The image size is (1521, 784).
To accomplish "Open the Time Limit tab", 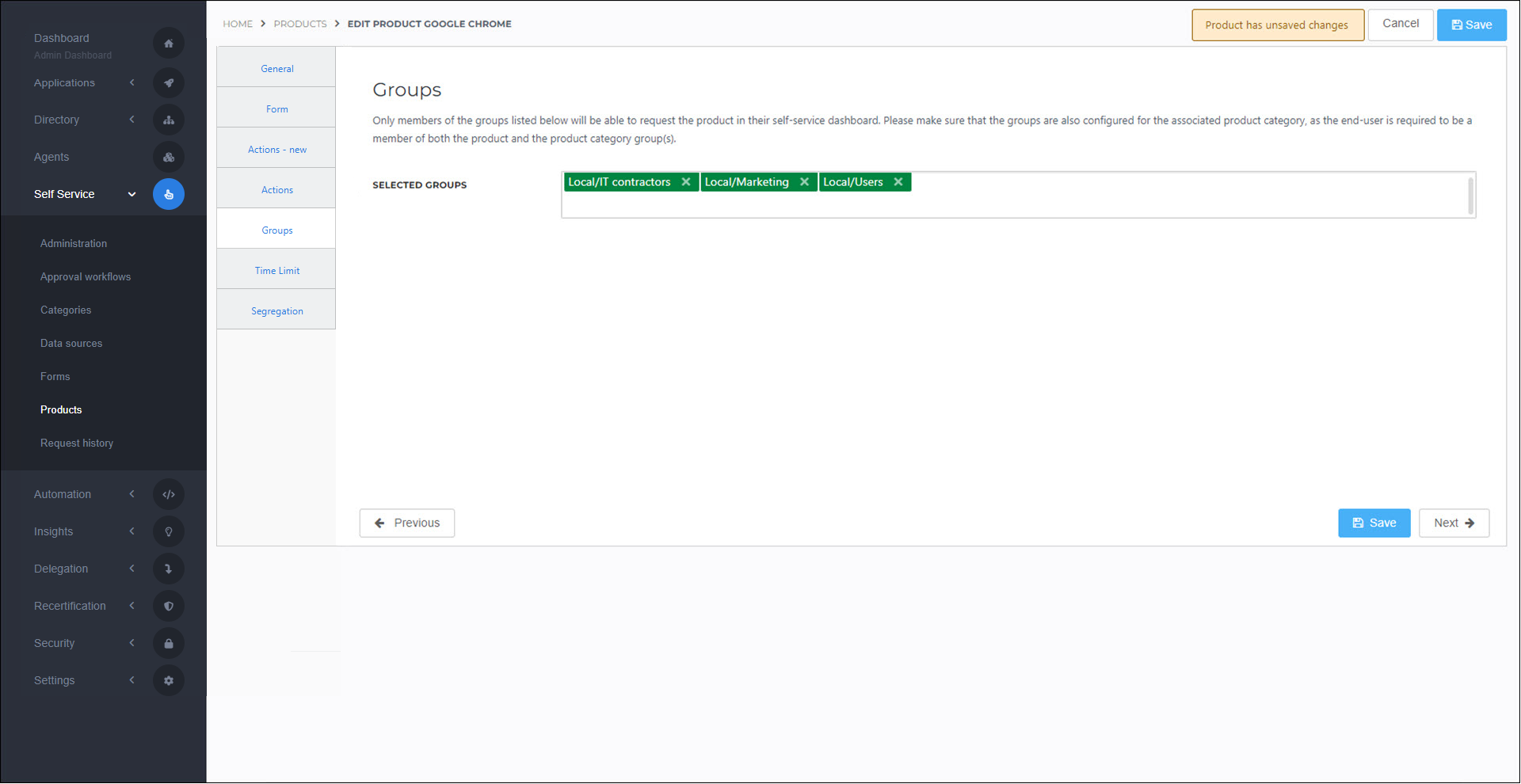I will pyautogui.click(x=276, y=269).
